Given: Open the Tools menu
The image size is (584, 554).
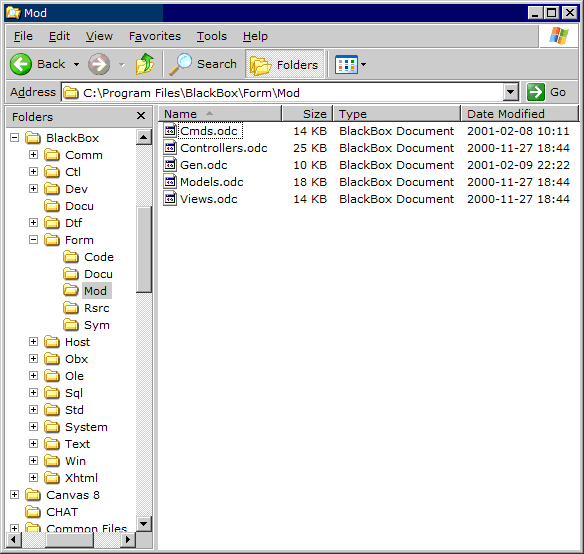Looking at the screenshot, I should coord(212,36).
